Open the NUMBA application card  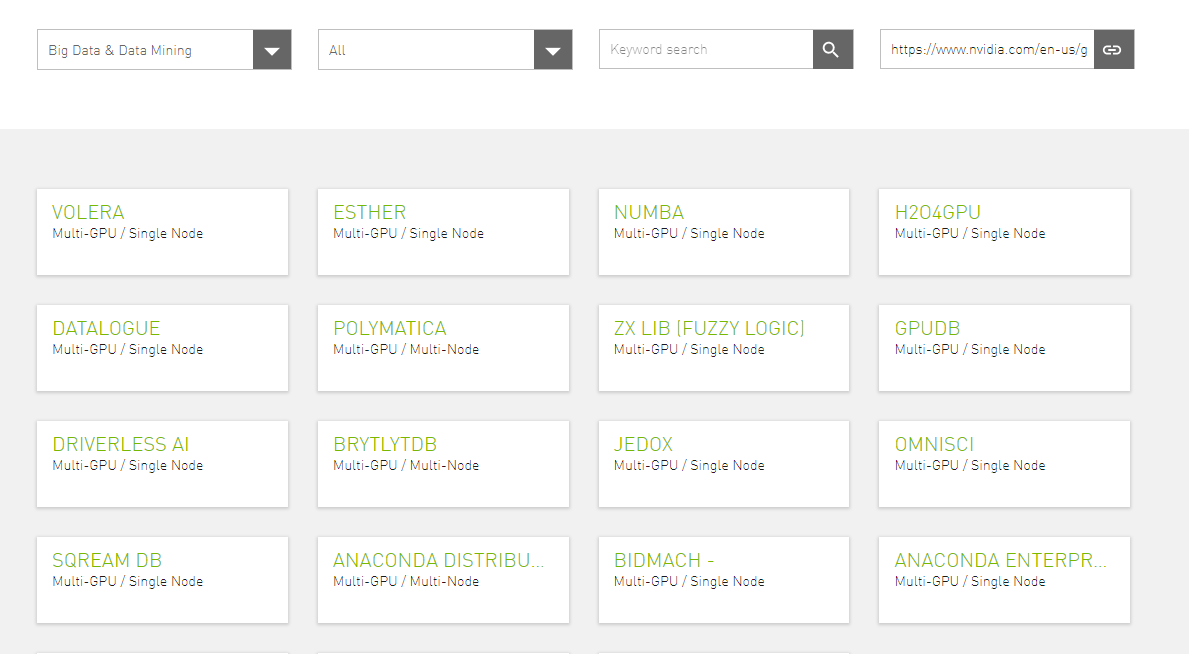[x=724, y=232]
